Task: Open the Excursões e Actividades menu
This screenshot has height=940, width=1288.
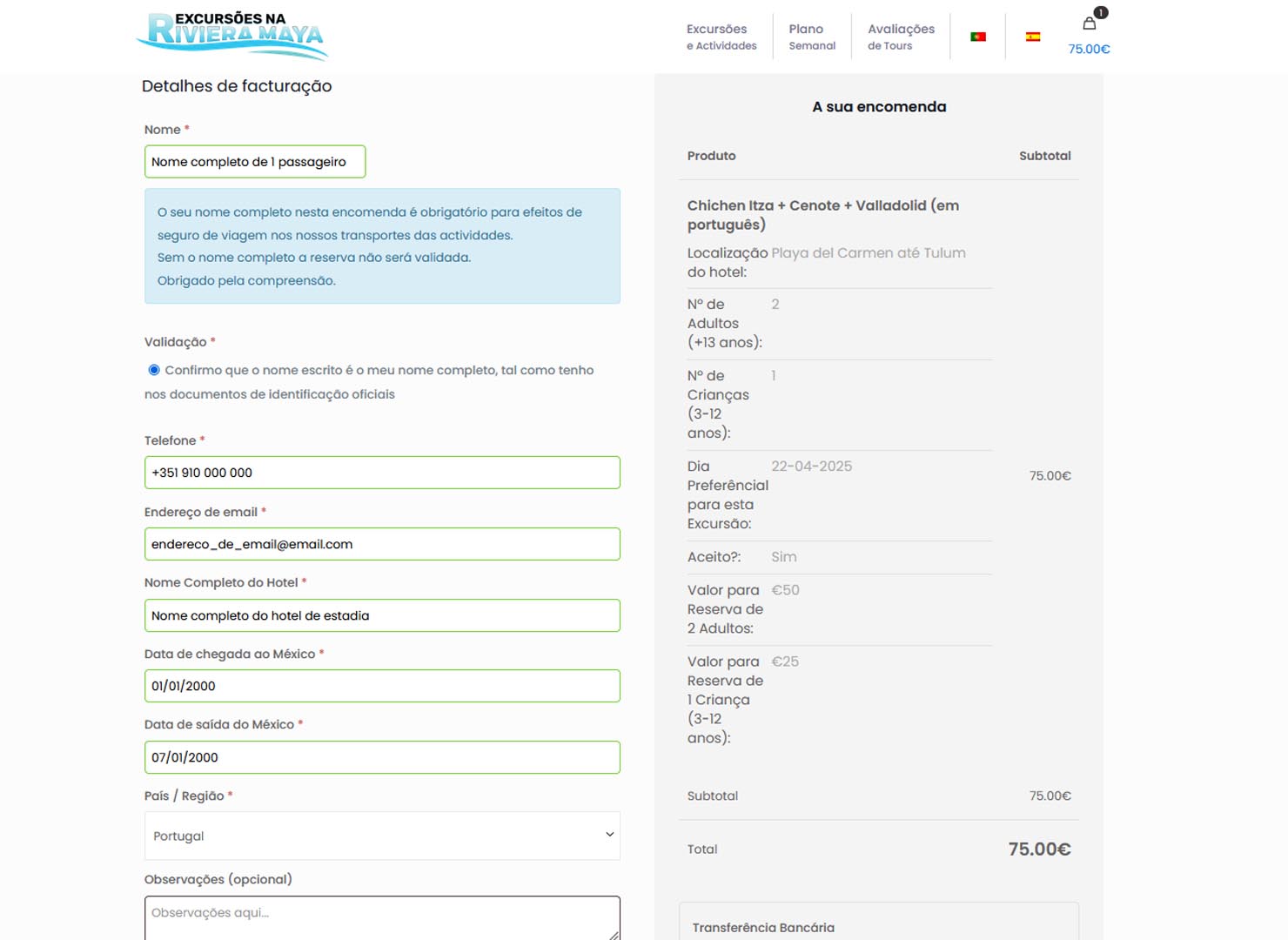Action: (x=721, y=37)
